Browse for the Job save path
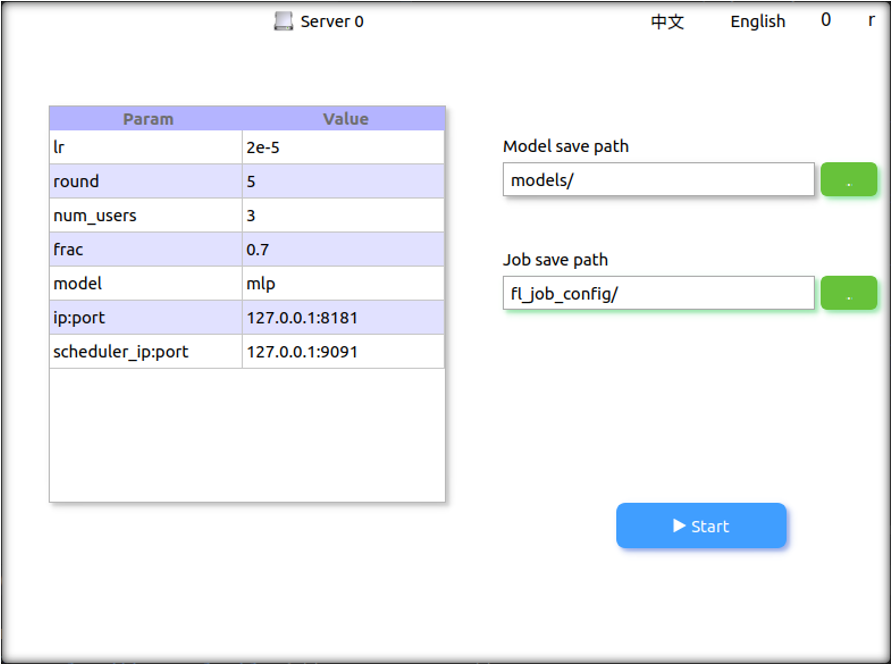This screenshot has width=892, height=665. tap(848, 294)
